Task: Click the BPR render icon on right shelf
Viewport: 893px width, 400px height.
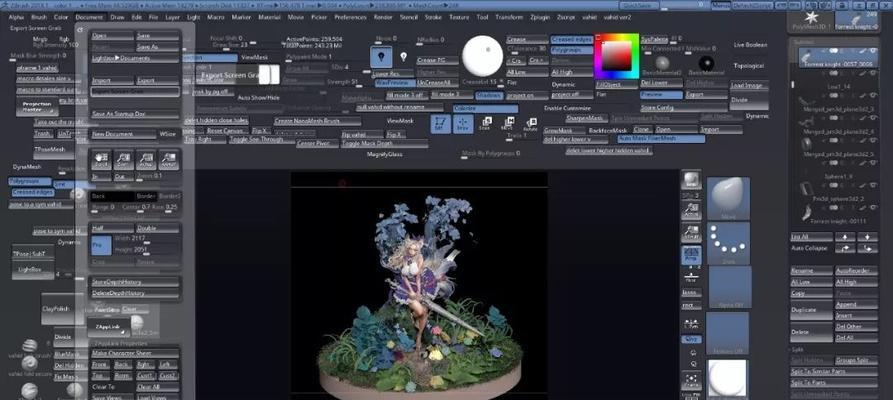Action: pos(691,179)
